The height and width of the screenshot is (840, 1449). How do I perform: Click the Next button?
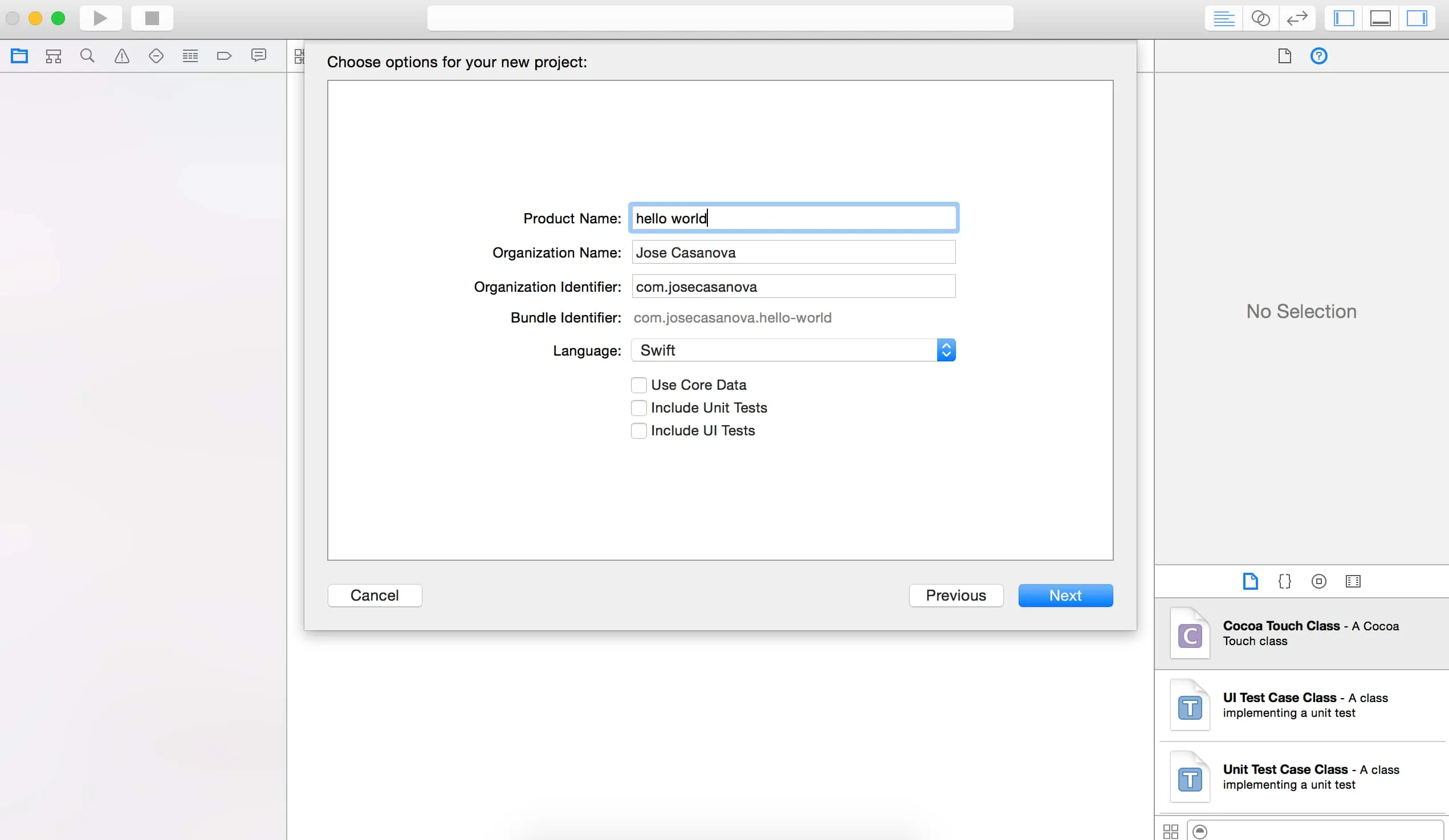tap(1065, 595)
